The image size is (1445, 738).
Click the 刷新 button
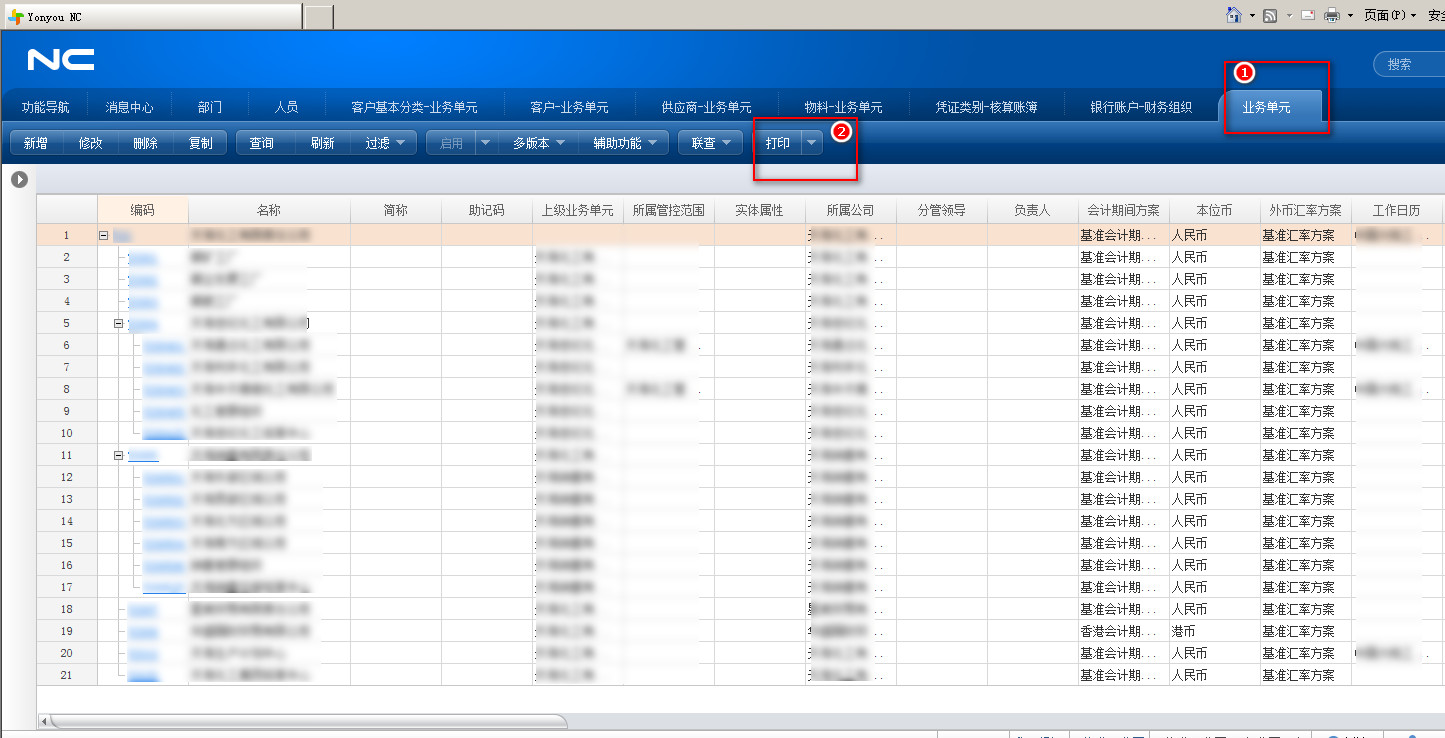322,143
